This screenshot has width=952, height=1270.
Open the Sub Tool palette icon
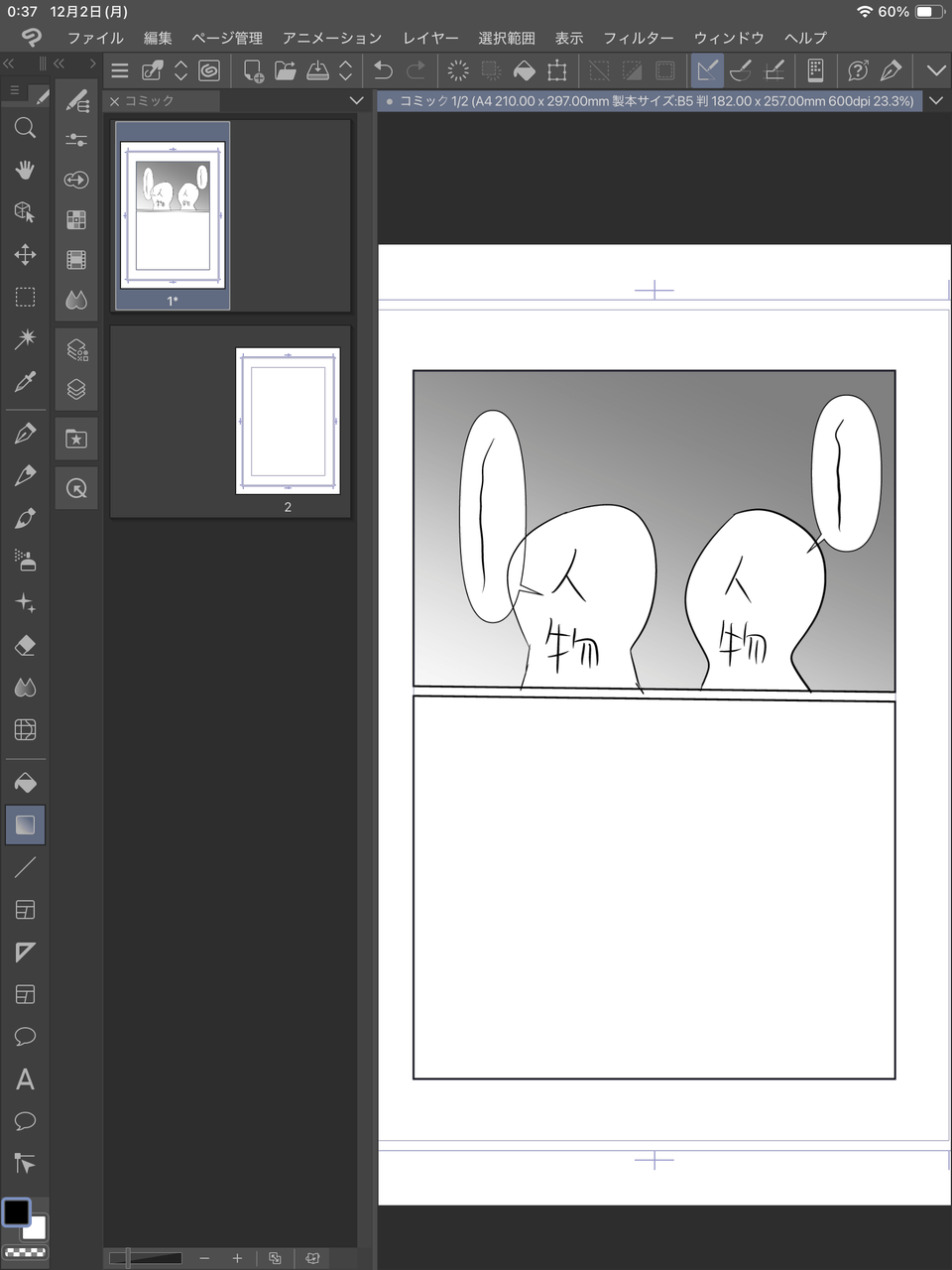(76, 100)
